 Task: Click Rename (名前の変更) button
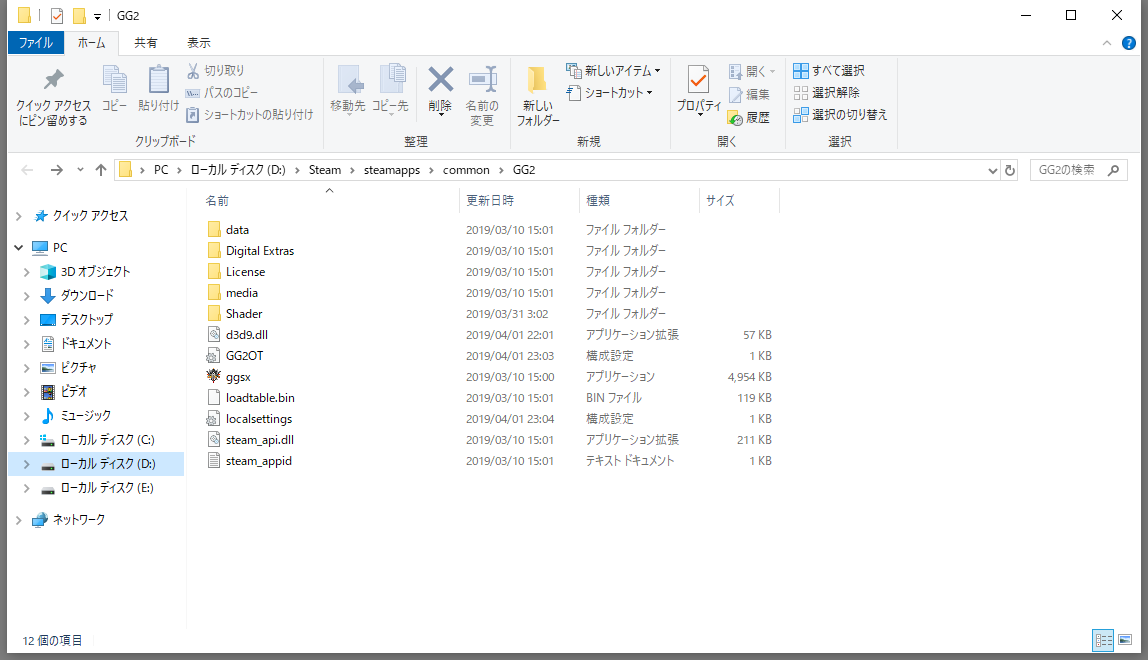[482, 95]
